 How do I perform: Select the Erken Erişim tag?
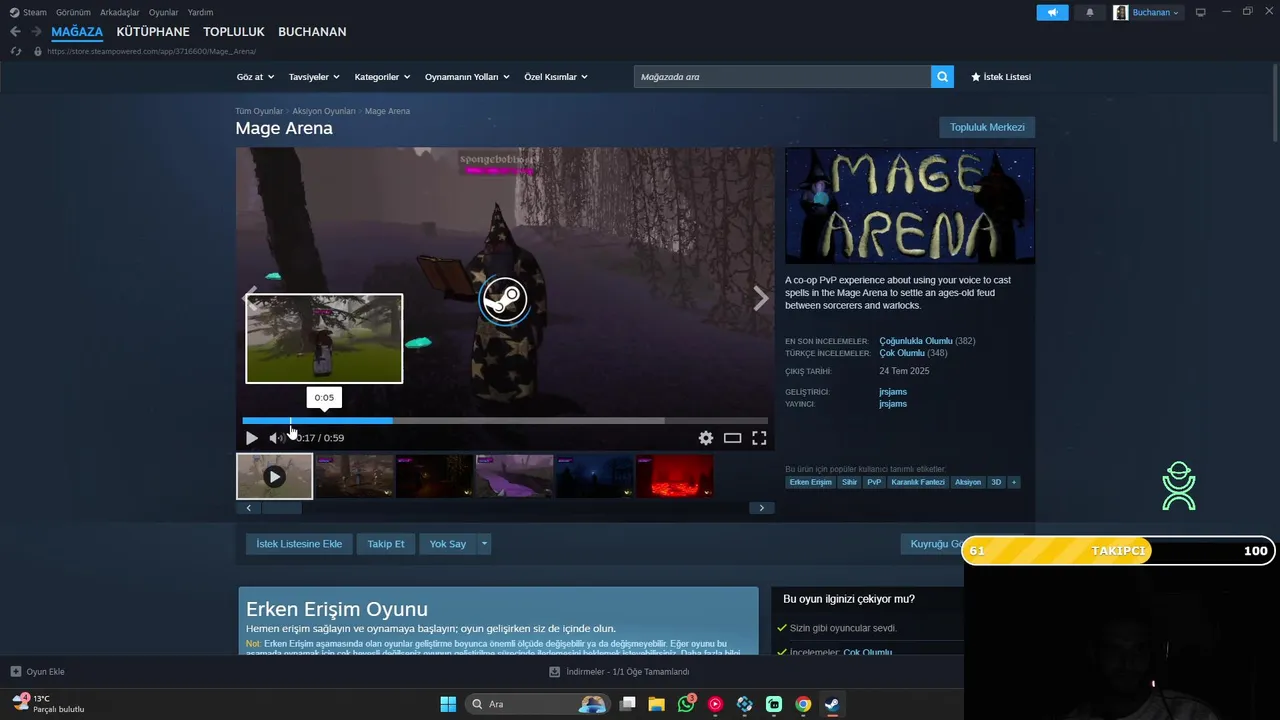(810, 482)
